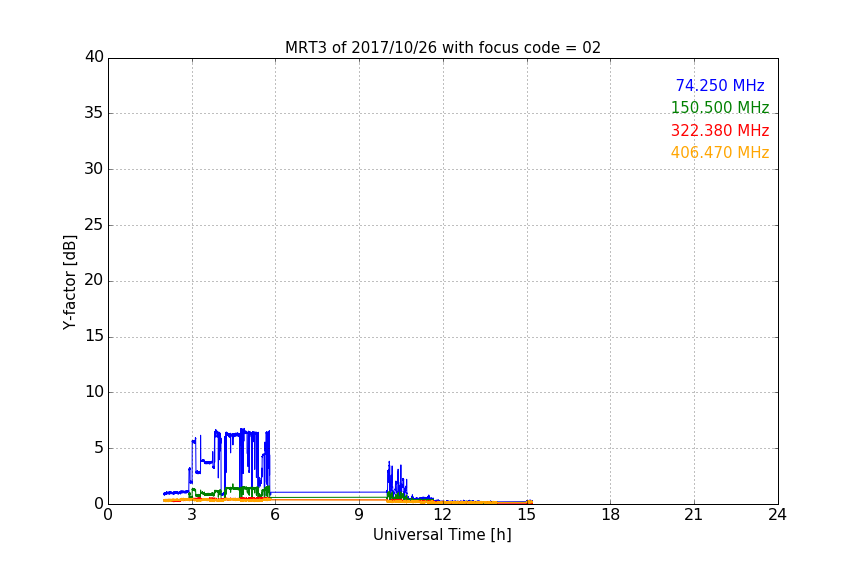Select the orange '406.470 MHz' legend label

point(720,152)
